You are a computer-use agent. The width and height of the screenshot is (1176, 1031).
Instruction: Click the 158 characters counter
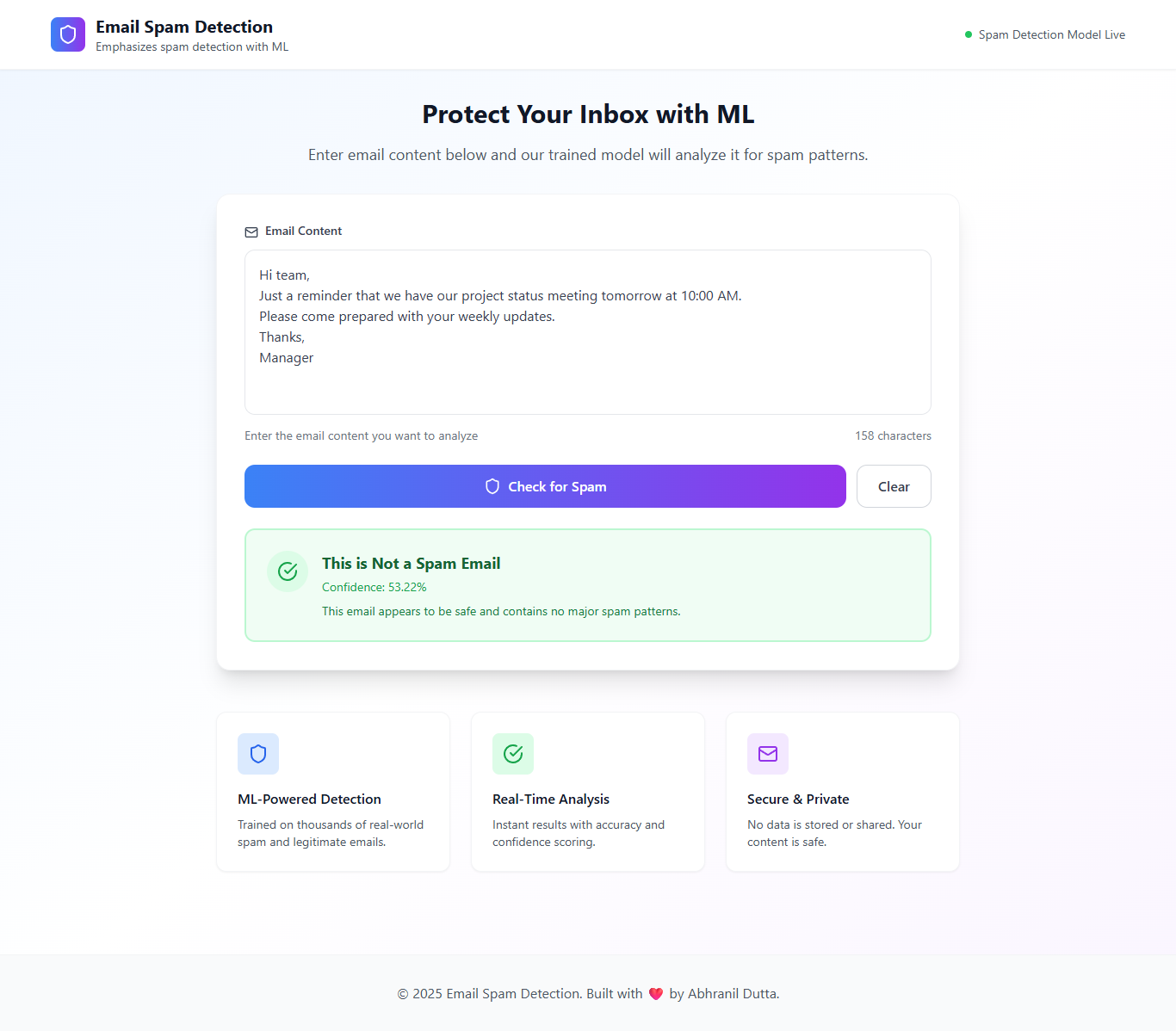pyautogui.click(x=893, y=435)
